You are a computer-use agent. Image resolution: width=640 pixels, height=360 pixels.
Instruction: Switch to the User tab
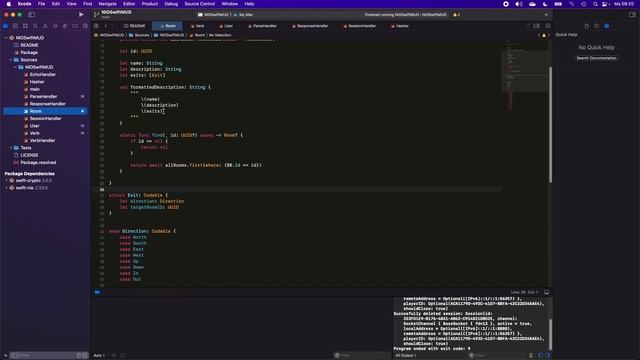[x=226, y=26]
